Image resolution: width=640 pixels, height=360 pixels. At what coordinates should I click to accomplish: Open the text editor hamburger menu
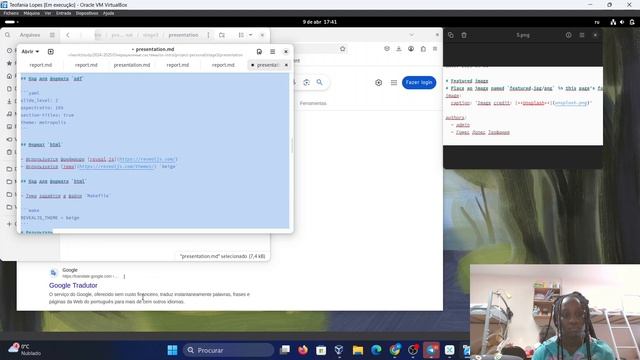pos(273,52)
